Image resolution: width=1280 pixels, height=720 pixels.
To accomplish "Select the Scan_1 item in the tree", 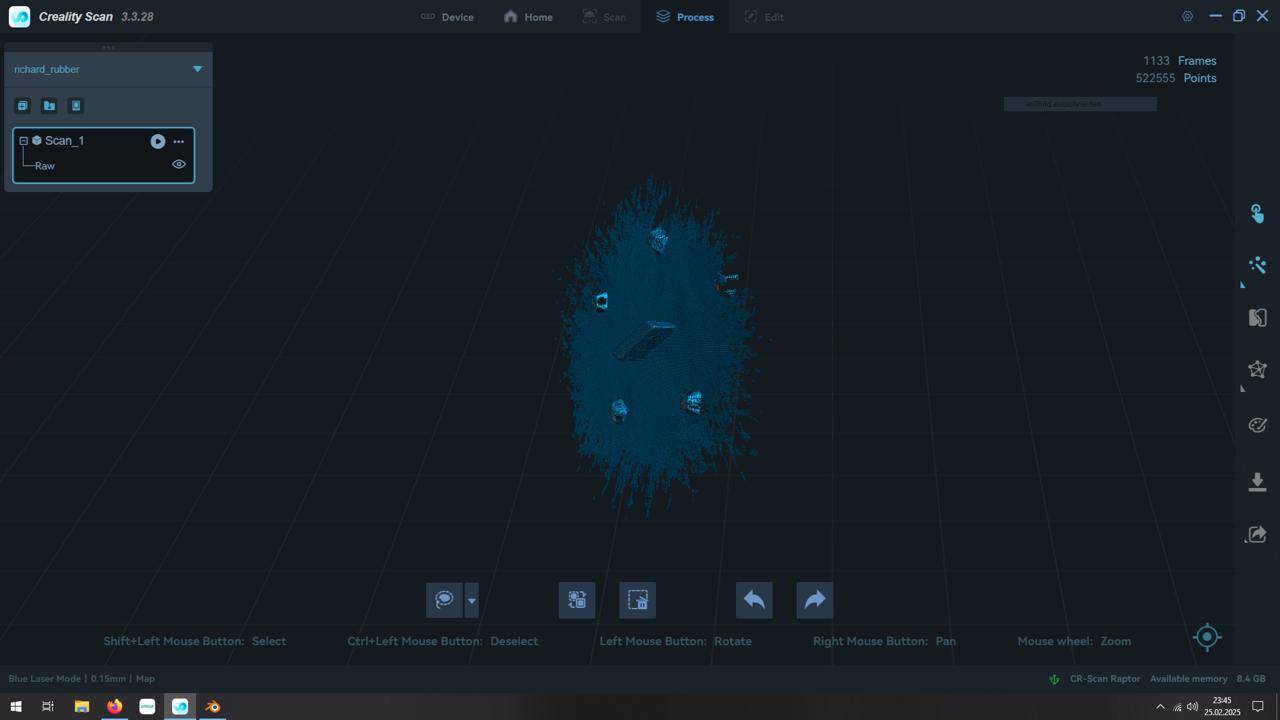I will click(64, 141).
